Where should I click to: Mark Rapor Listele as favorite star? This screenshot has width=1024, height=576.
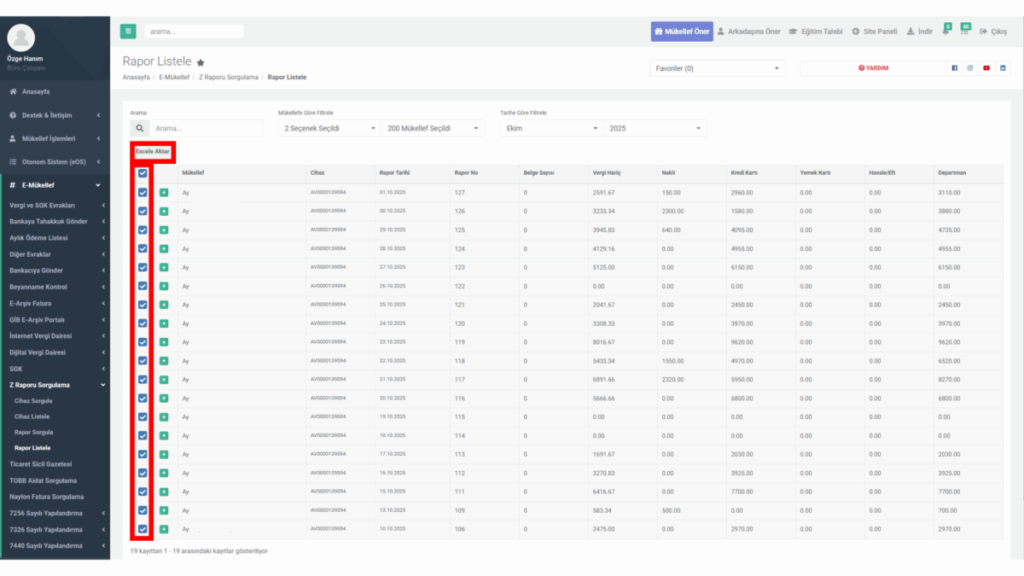(x=200, y=63)
